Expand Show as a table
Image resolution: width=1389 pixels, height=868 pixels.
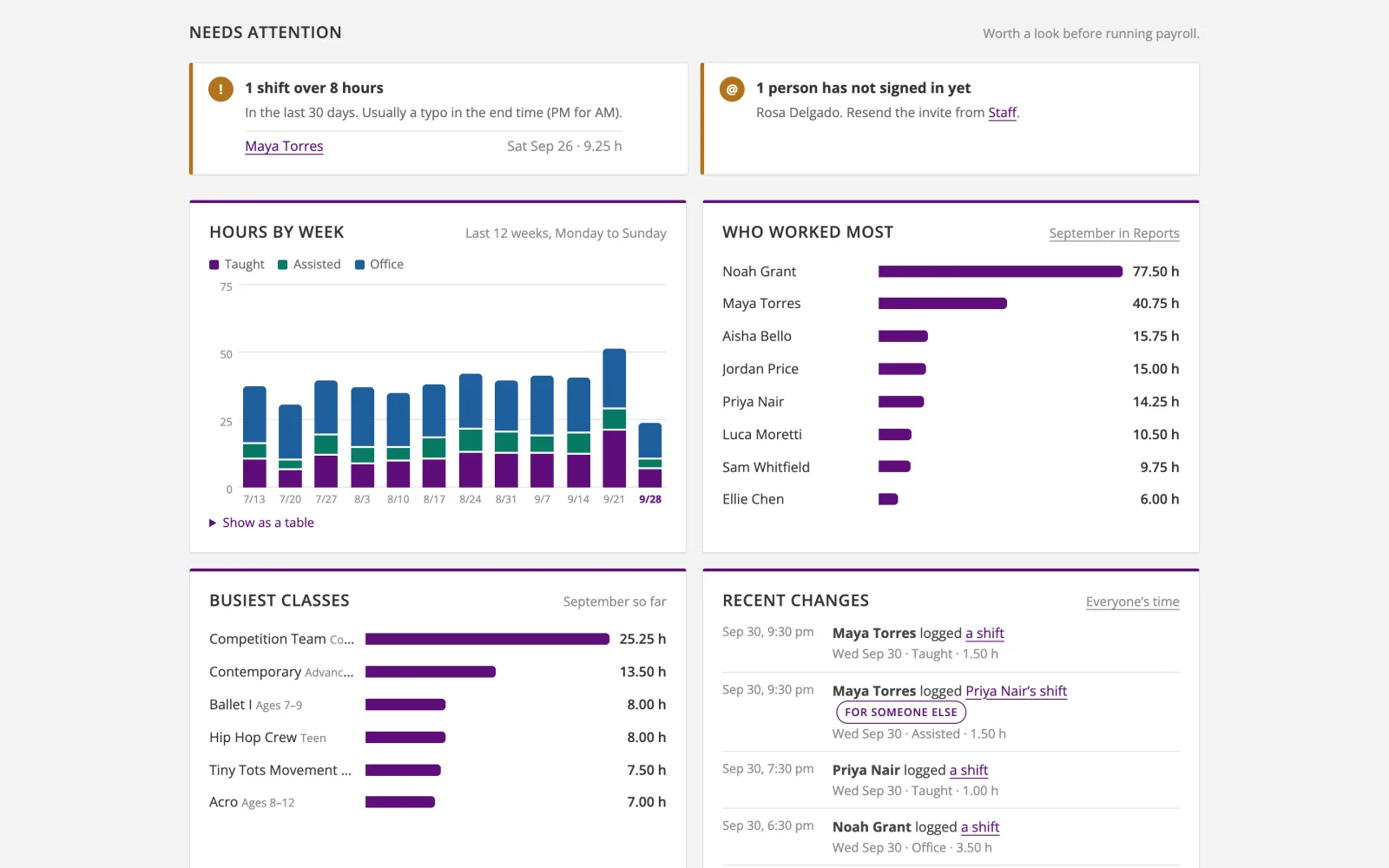(x=261, y=523)
